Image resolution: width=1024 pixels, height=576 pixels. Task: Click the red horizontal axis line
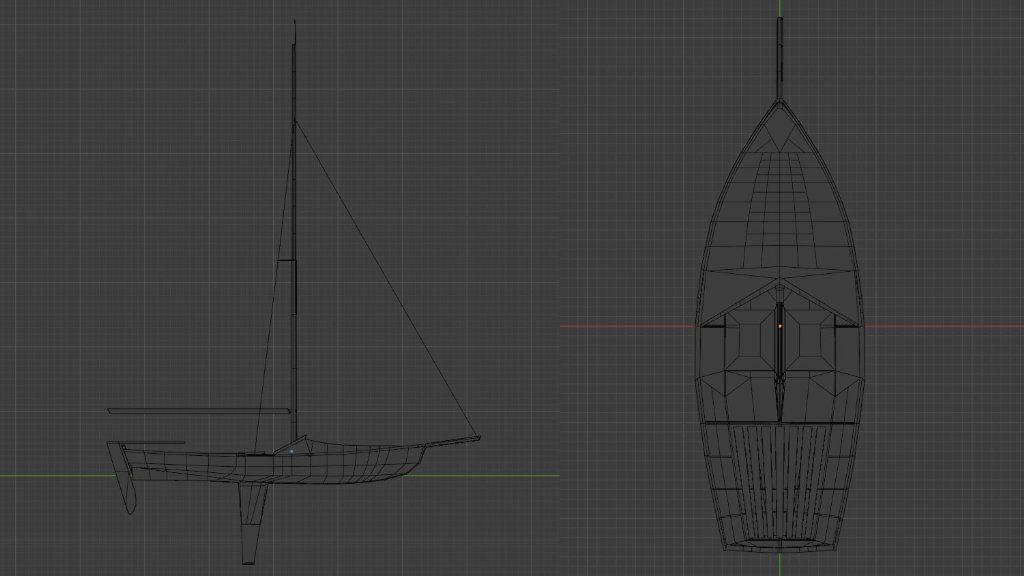coord(620,326)
